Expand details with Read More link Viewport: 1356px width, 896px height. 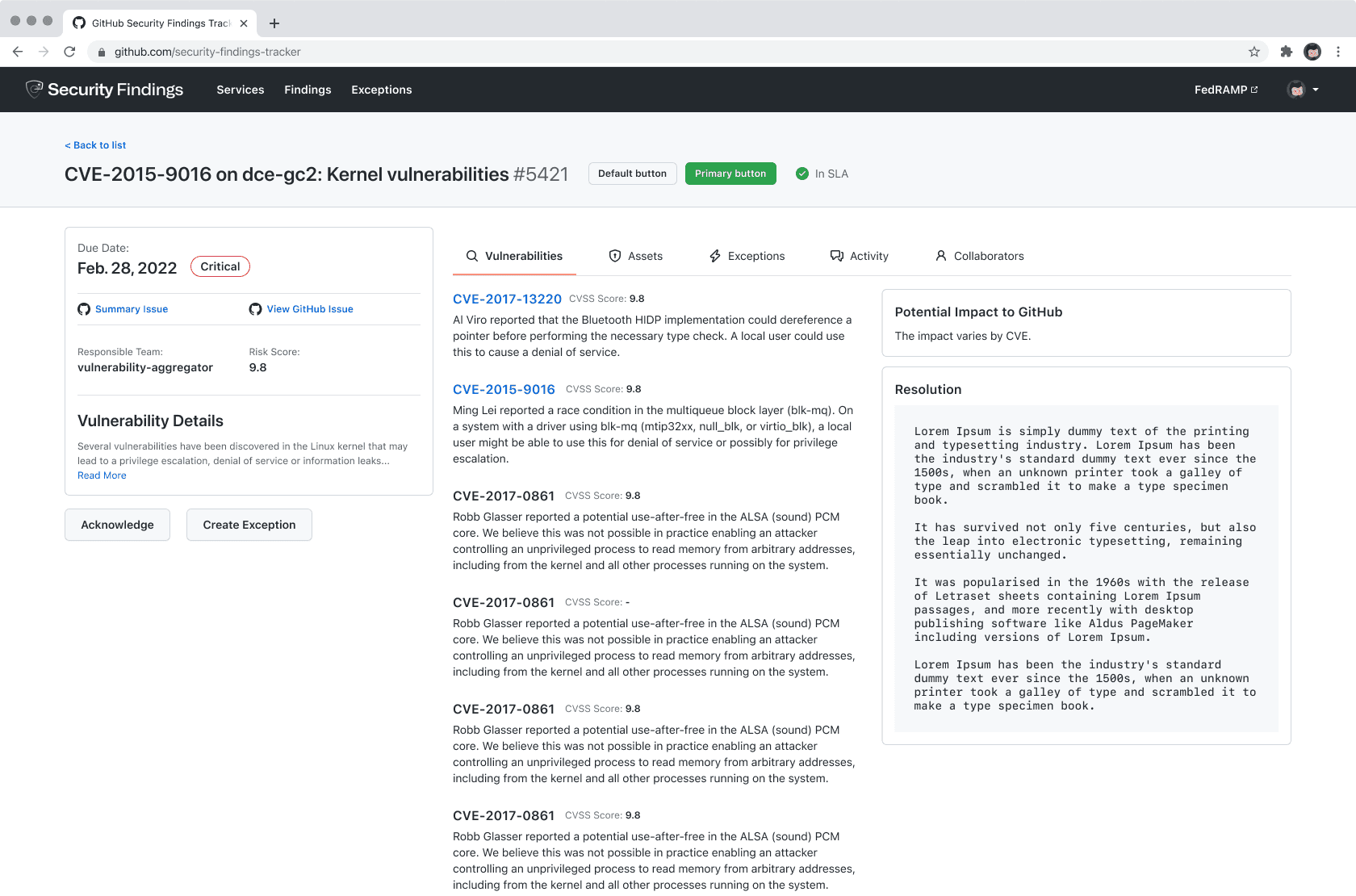point(102,475)
